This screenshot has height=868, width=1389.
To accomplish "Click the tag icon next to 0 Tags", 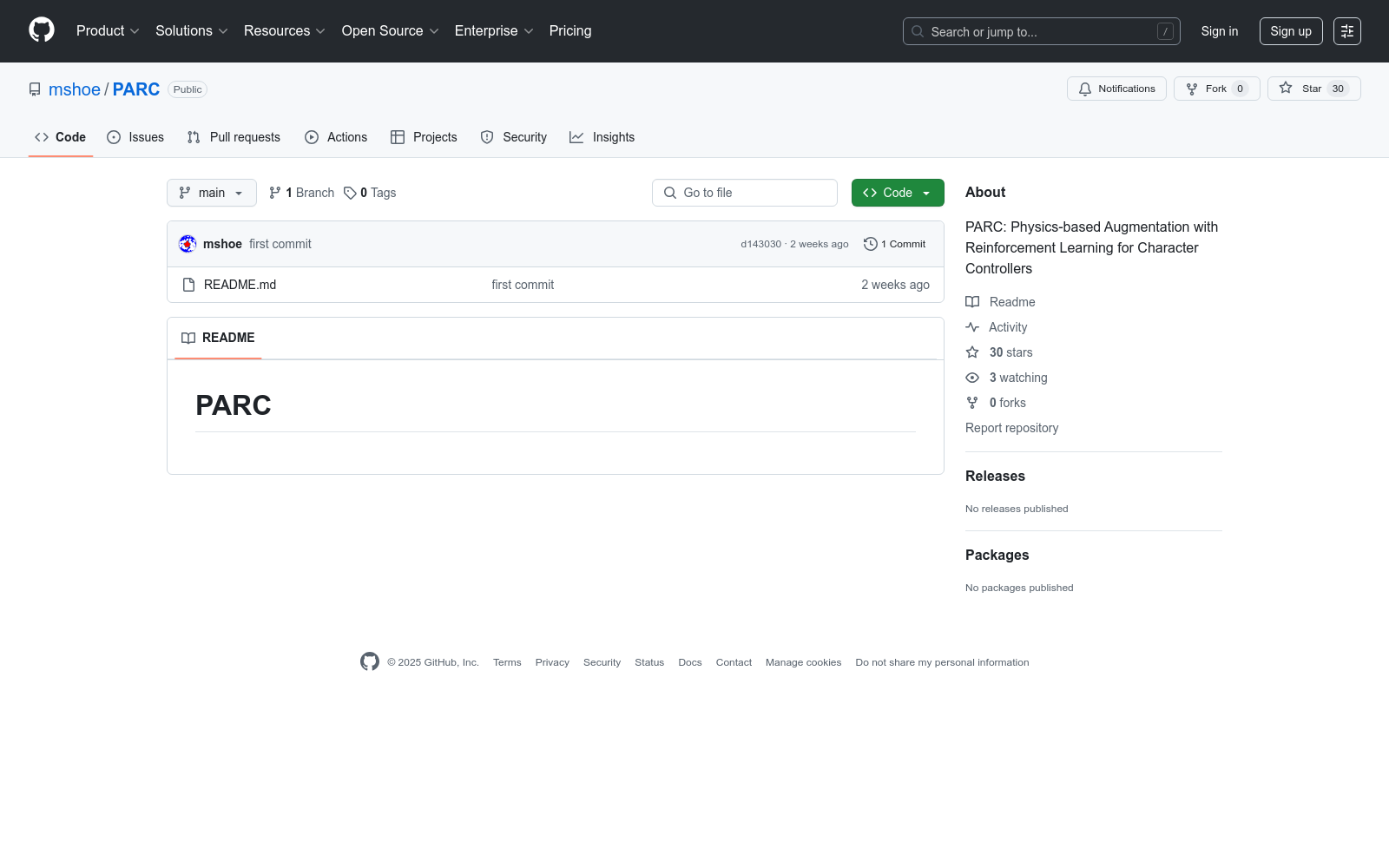I will (350, 193).
